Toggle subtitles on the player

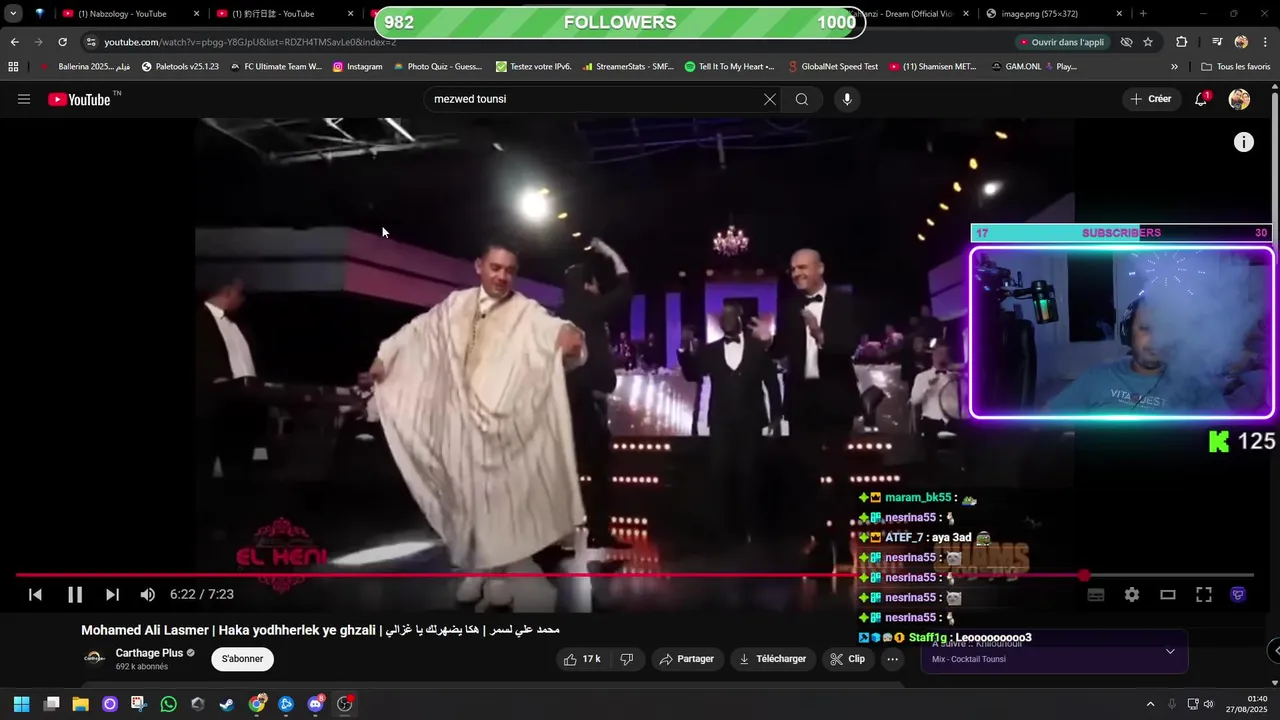(1096, 594)
